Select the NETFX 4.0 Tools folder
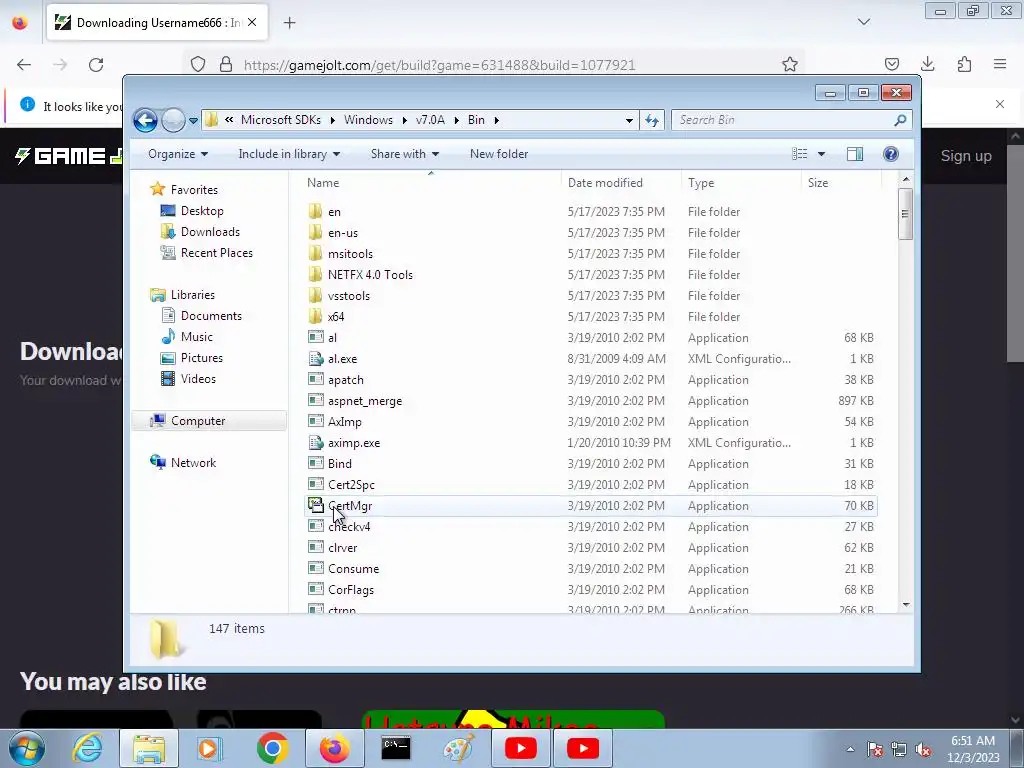The width and height of the screenshot is (1024, 768). [370, 275]
